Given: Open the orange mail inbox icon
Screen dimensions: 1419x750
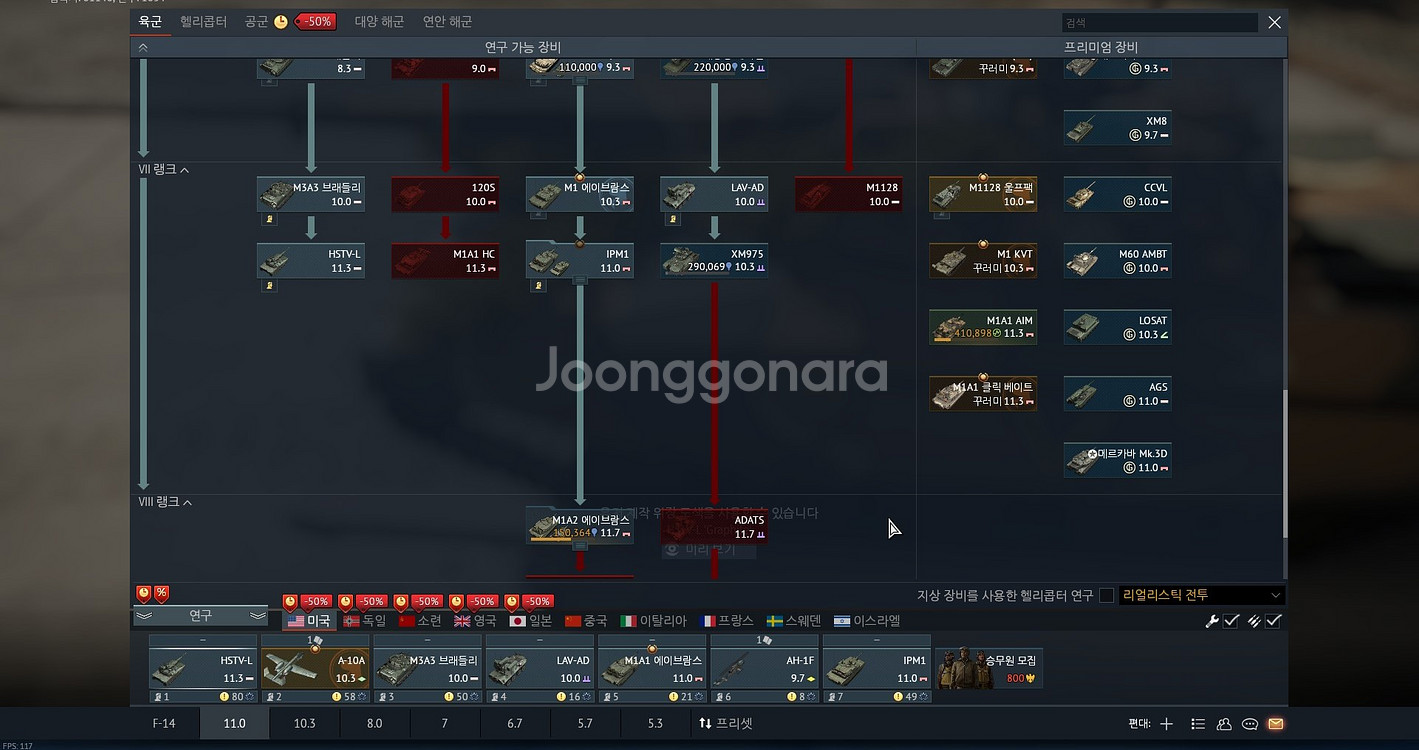Looking at the screenshot, I should coord(1276,724).
